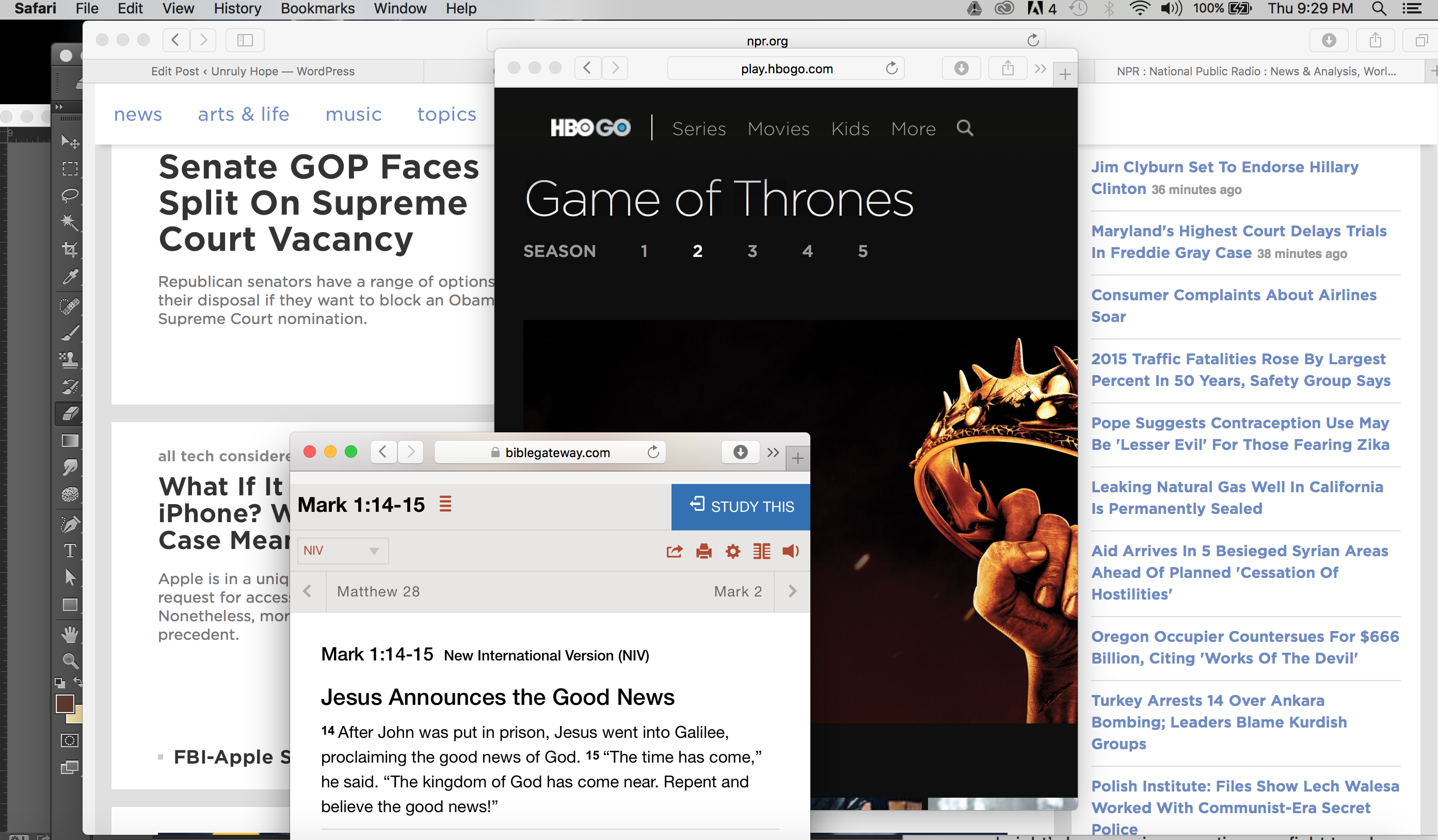Click the brown foreground color swatch
This screenshot has width=1438, height=840.
[65, 704]
